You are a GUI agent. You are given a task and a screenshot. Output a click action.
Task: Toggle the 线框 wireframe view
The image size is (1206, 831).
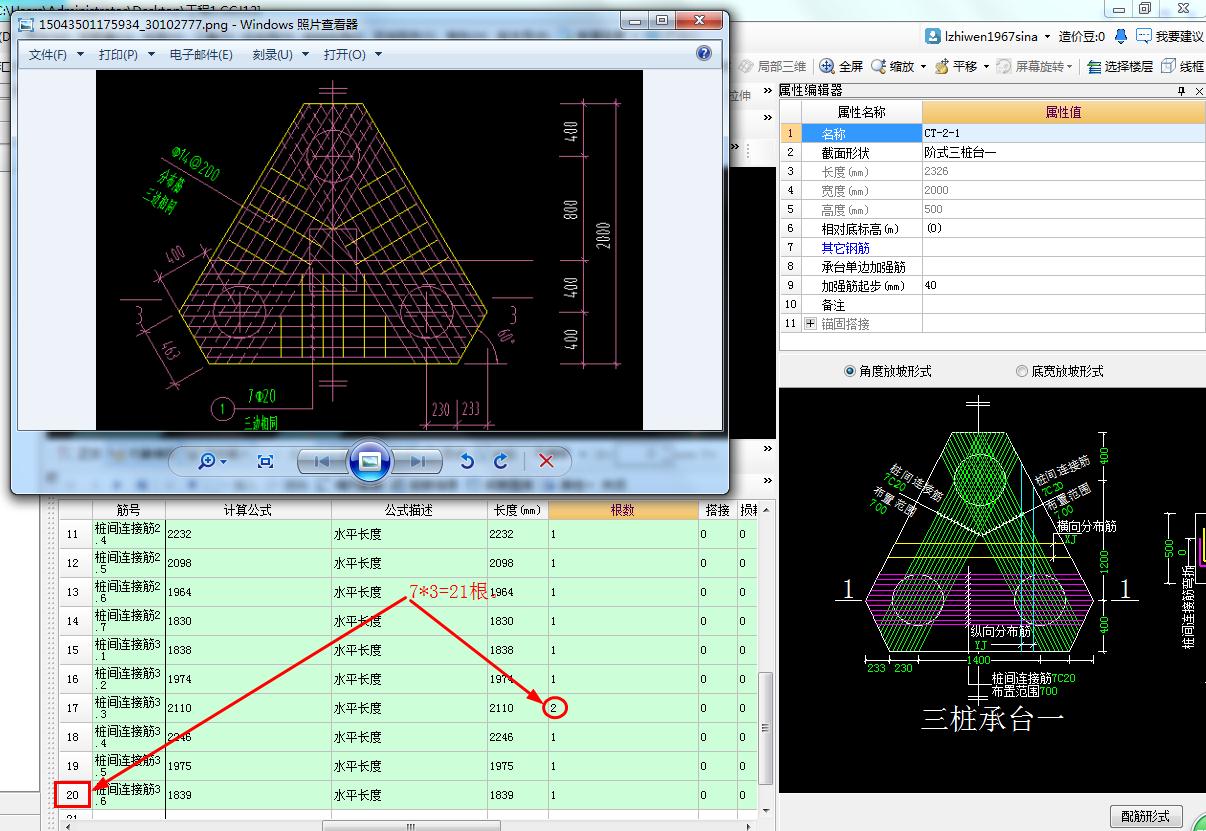(1182, 66)
